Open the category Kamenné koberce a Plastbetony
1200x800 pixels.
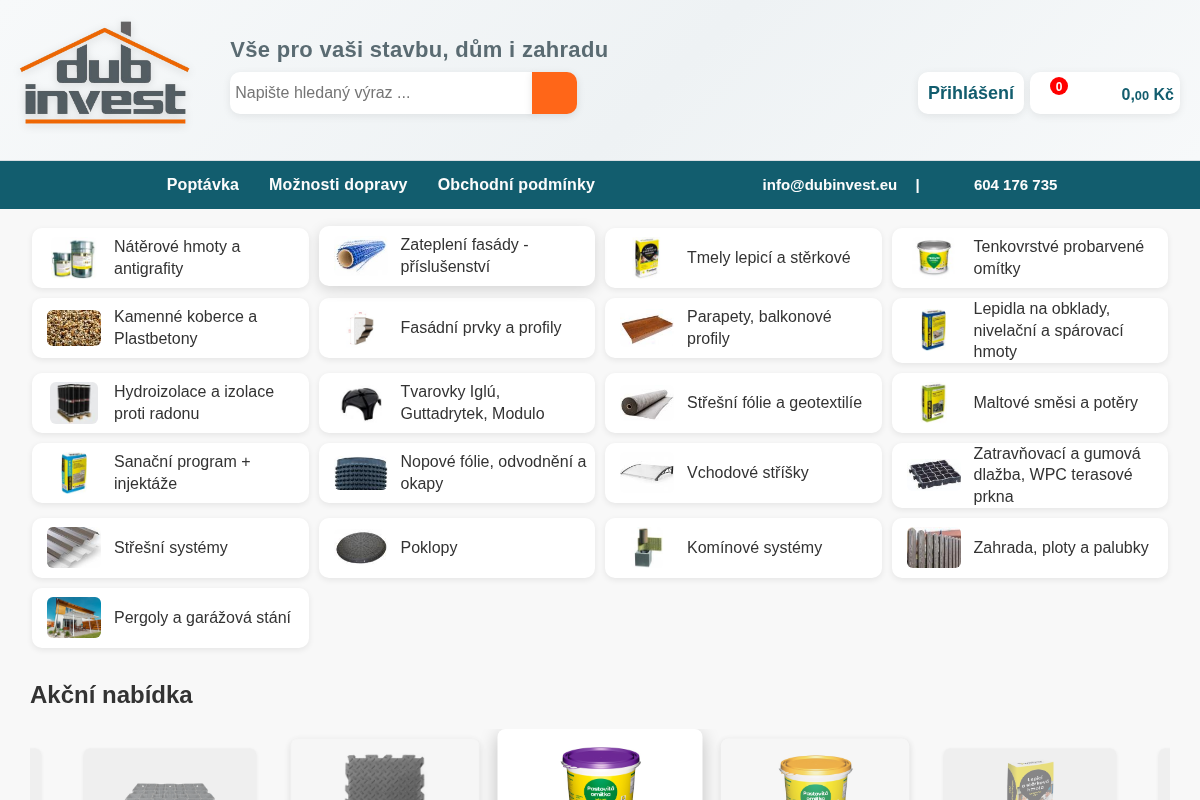pyautogui.click(x=170, y=328)
